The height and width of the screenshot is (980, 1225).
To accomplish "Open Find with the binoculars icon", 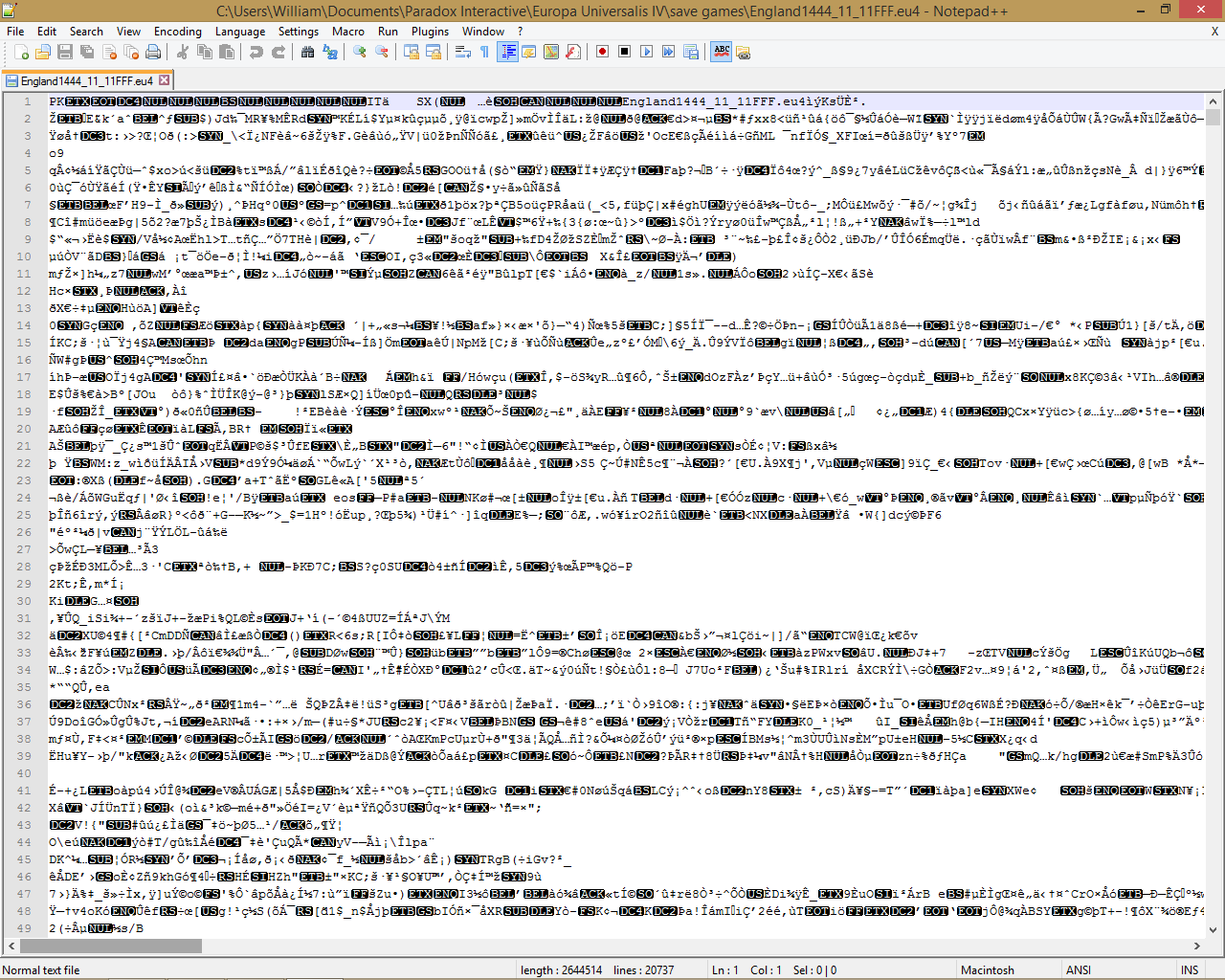I will (307, 52).
